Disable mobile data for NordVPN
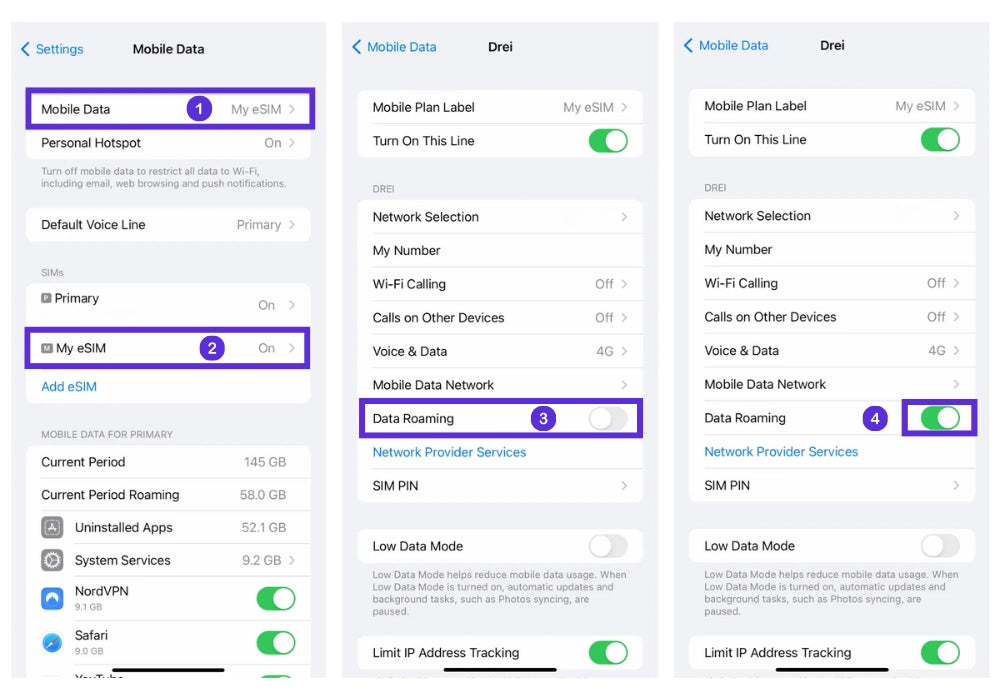1000x700 pixels. (x=276, y=598)
